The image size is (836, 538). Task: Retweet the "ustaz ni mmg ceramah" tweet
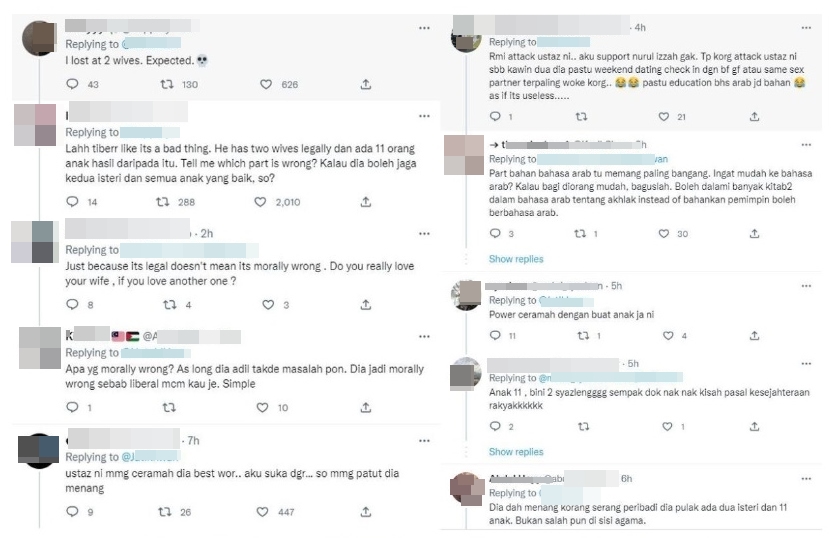pos(167,512)
